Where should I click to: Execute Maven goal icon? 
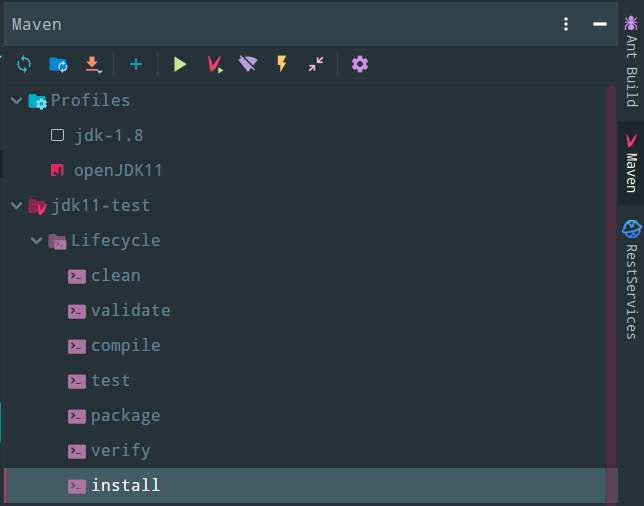(214, 64)
